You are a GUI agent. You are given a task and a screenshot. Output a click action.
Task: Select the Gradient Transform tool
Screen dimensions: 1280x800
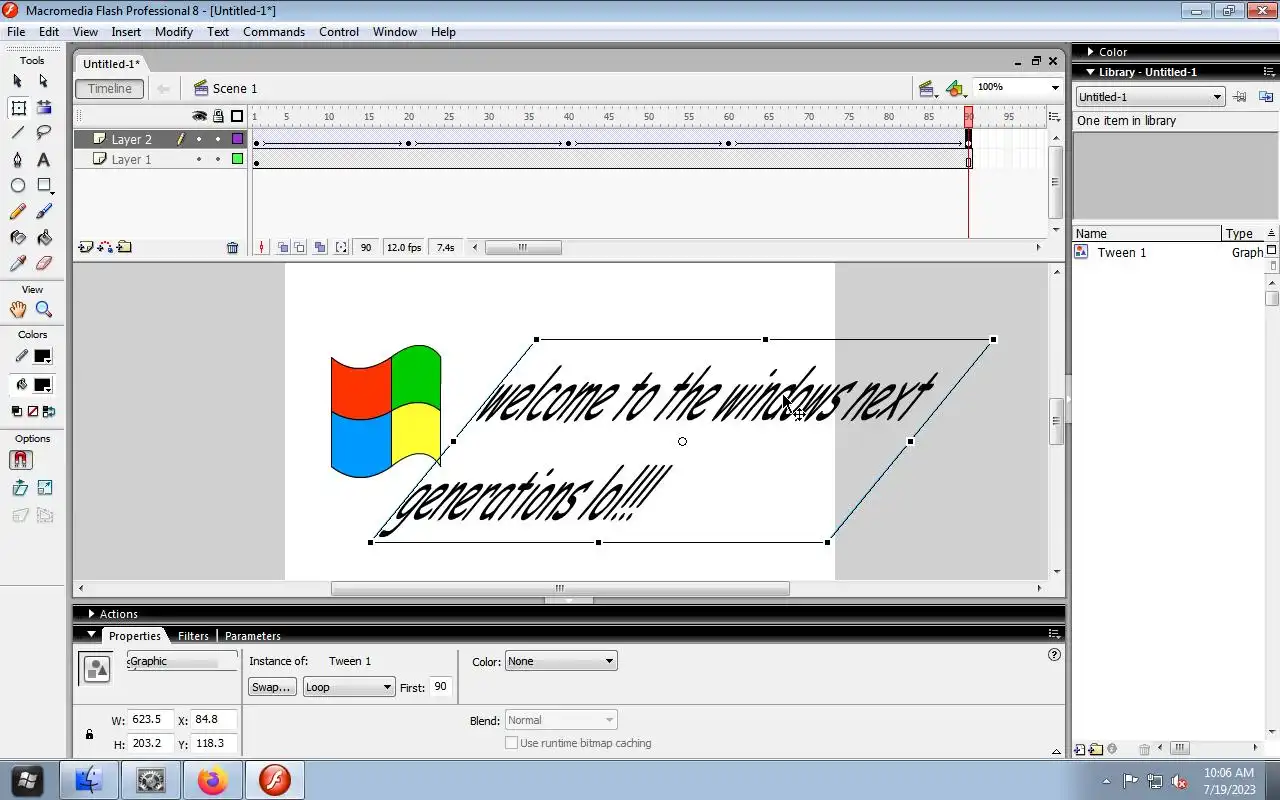point(44,107)
